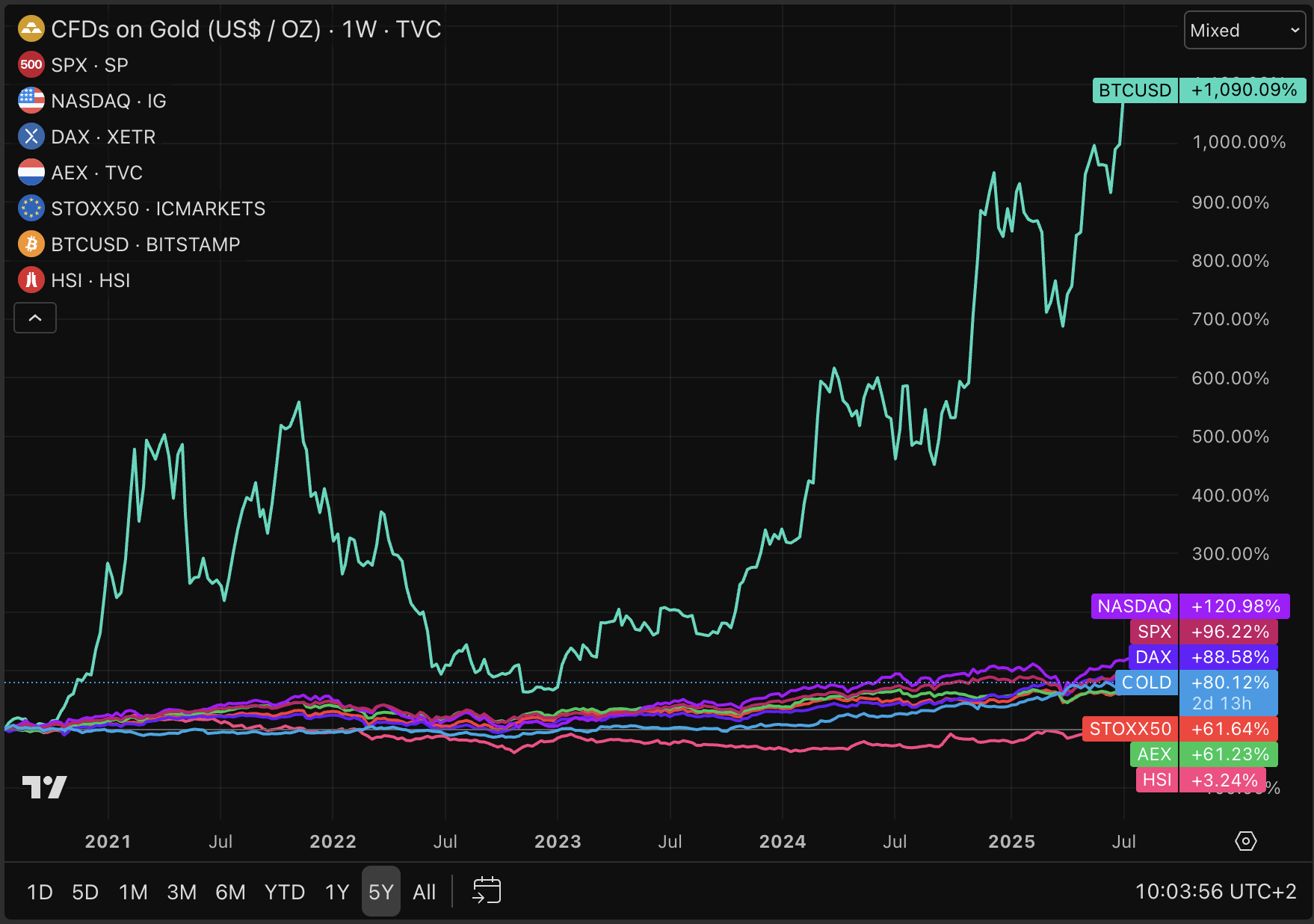Viewport: 1314px width, 924px height.
Task: Click the TradingView logo
Action: [x=44, y=787]
